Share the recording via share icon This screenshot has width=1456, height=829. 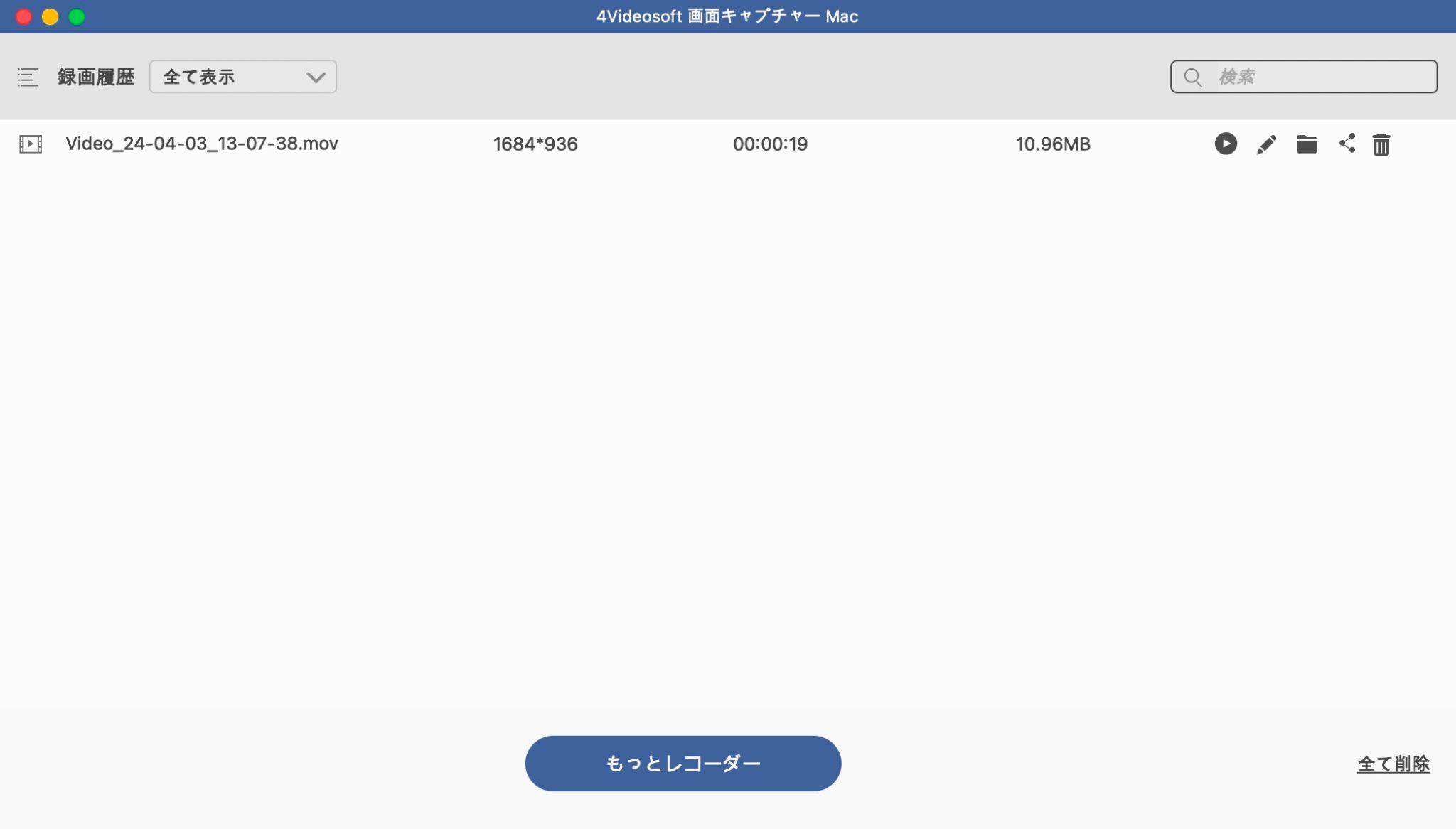1347,144
